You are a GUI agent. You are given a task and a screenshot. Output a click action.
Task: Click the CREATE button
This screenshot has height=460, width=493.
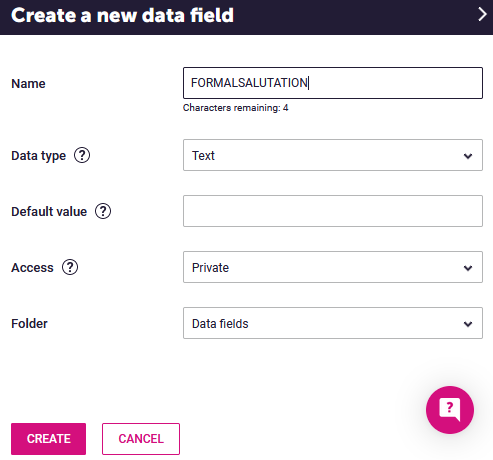tap(48, 439)
